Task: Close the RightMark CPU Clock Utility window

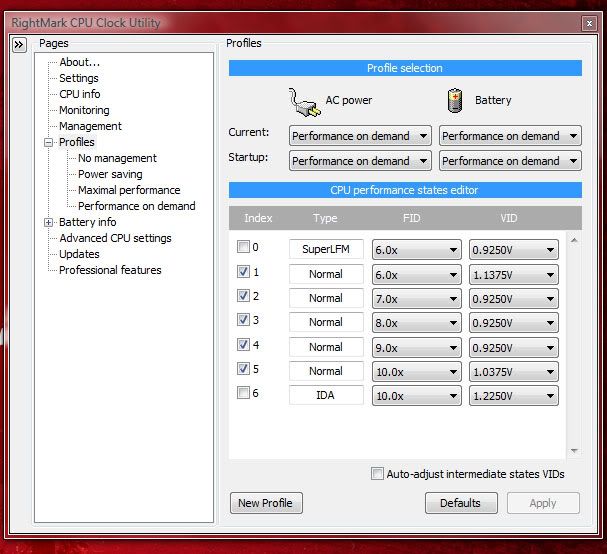Action: tap(589, 24)
